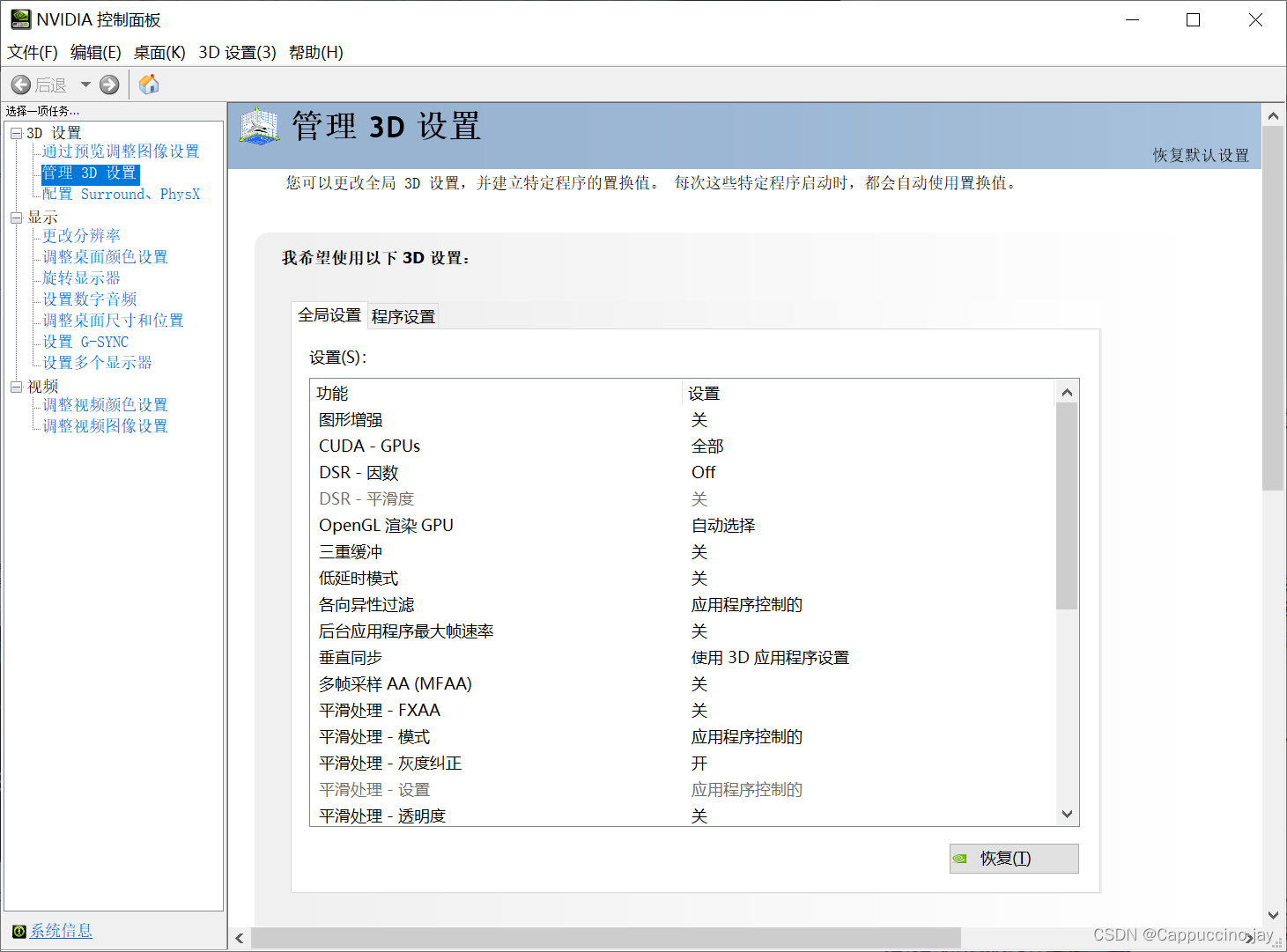Open 旋转显示器 task
Image resolution: width=1287 pixels, height=952 pixels.
tap(82, 278)
